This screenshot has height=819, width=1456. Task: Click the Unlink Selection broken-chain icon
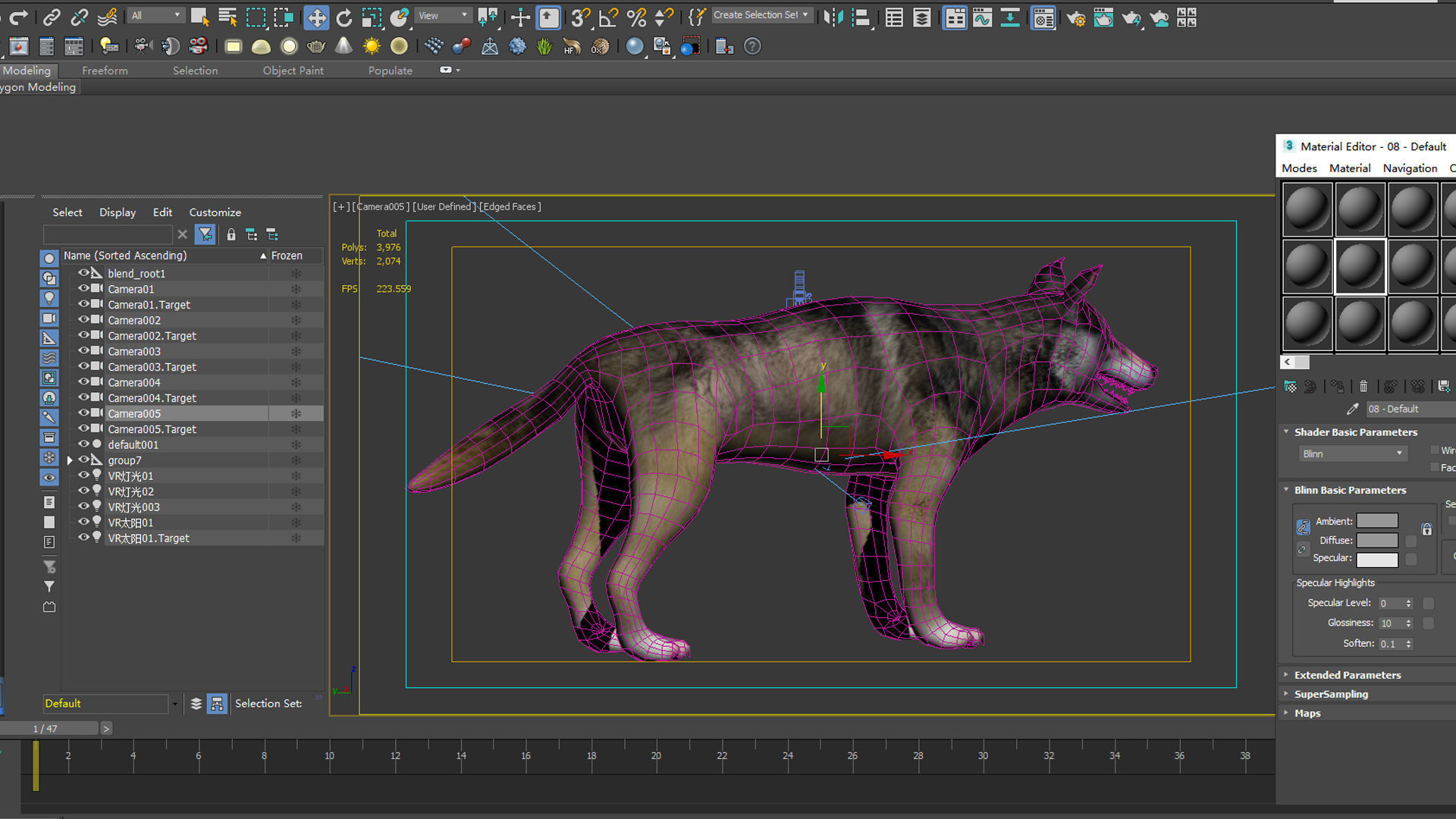80,17
